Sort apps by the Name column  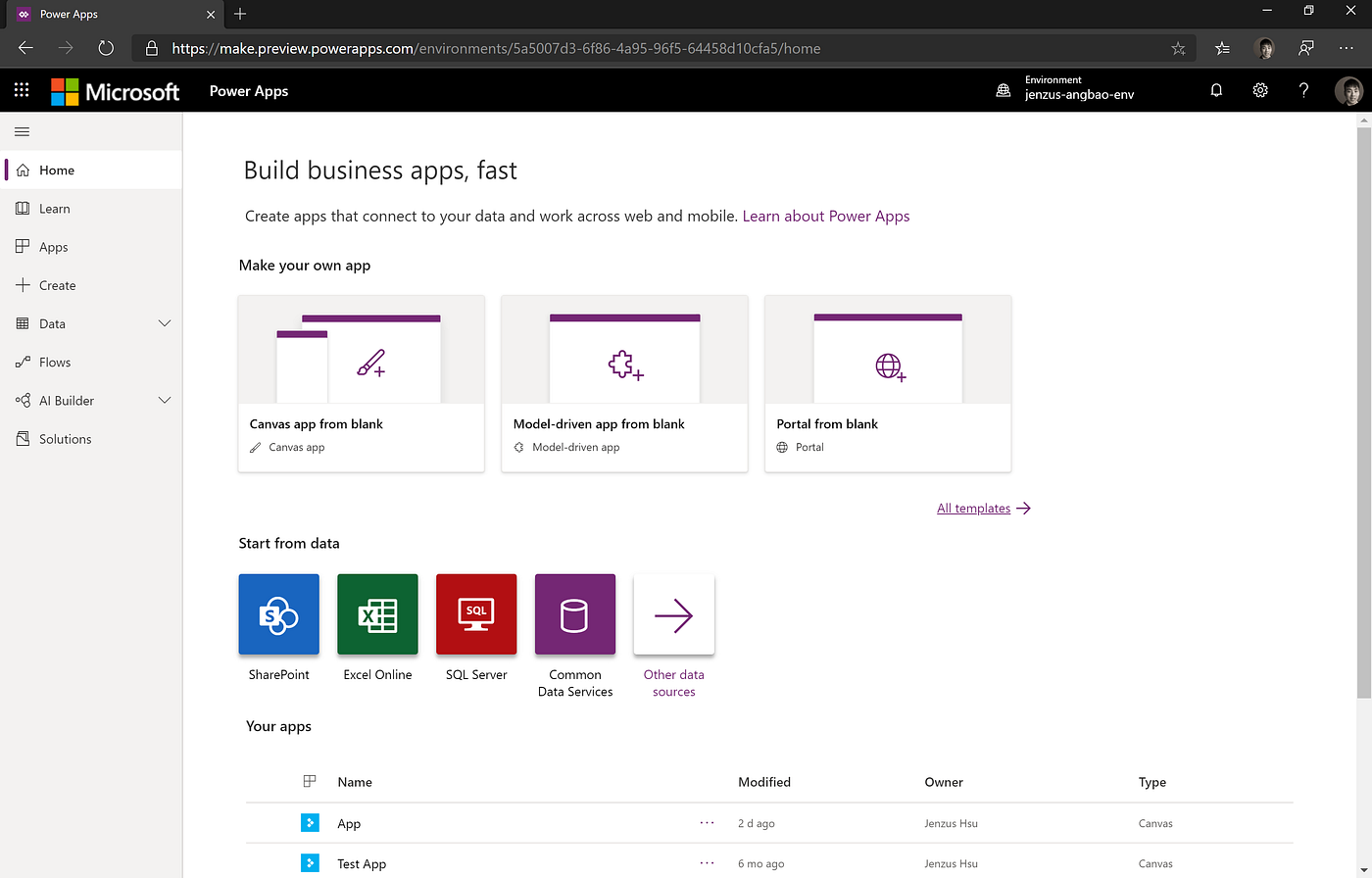click(x=355, y=782)
